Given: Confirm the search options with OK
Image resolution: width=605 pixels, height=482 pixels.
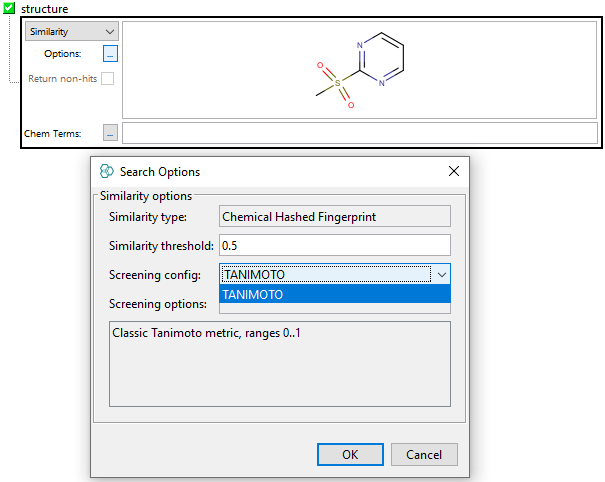Looking at the screenshot, I should point(349,454).
